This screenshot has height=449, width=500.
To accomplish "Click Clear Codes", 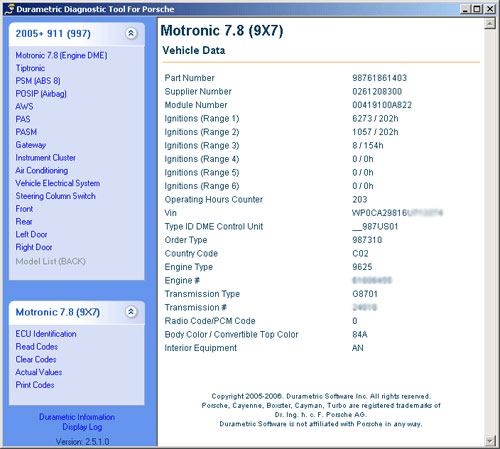I will tap(36, 359).
